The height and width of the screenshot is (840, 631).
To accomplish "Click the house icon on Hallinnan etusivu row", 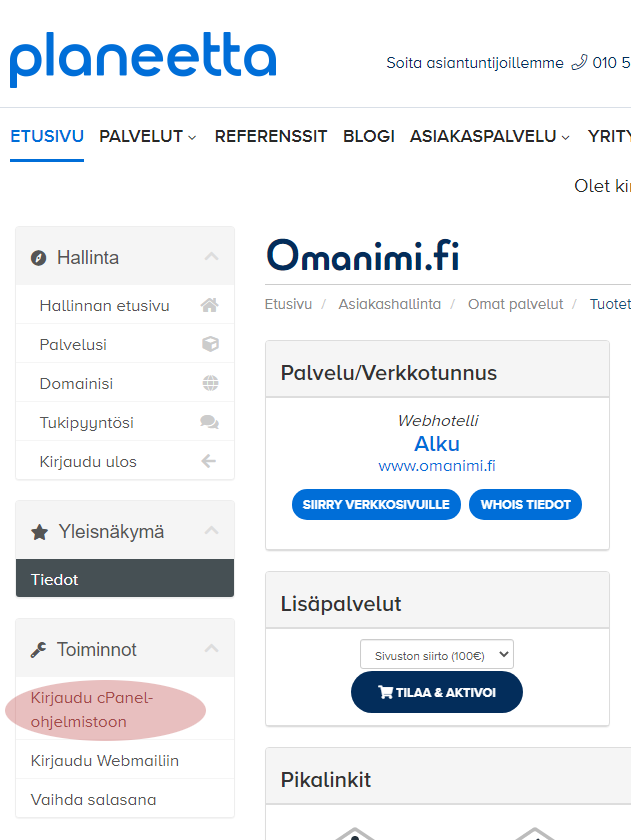I will pos(209,305).
